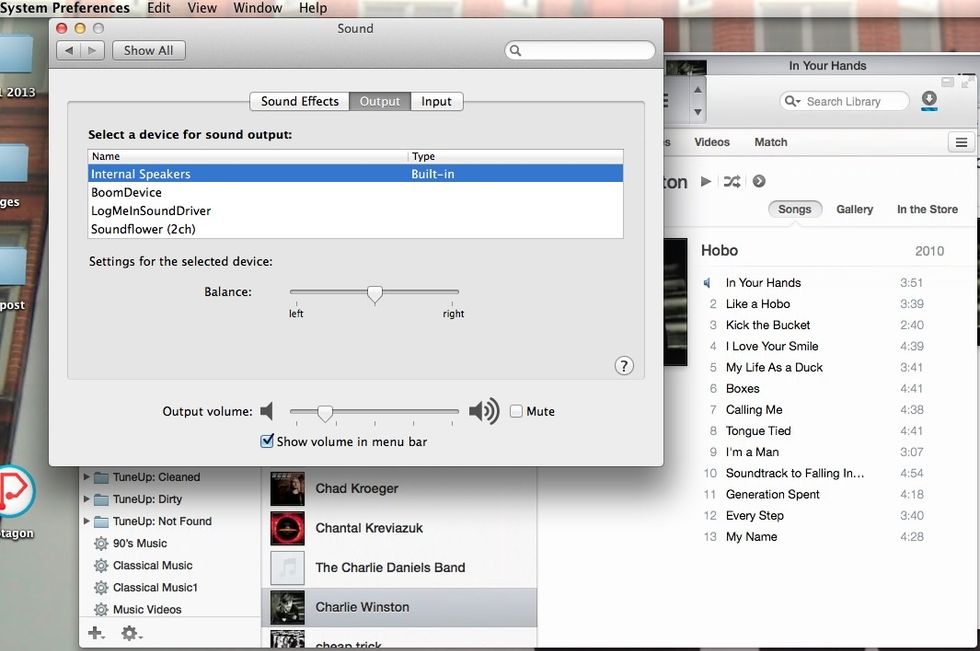This screenshot has width=980, height=651.
Task: Click the Show All button
Action: (x=148, y=49)
